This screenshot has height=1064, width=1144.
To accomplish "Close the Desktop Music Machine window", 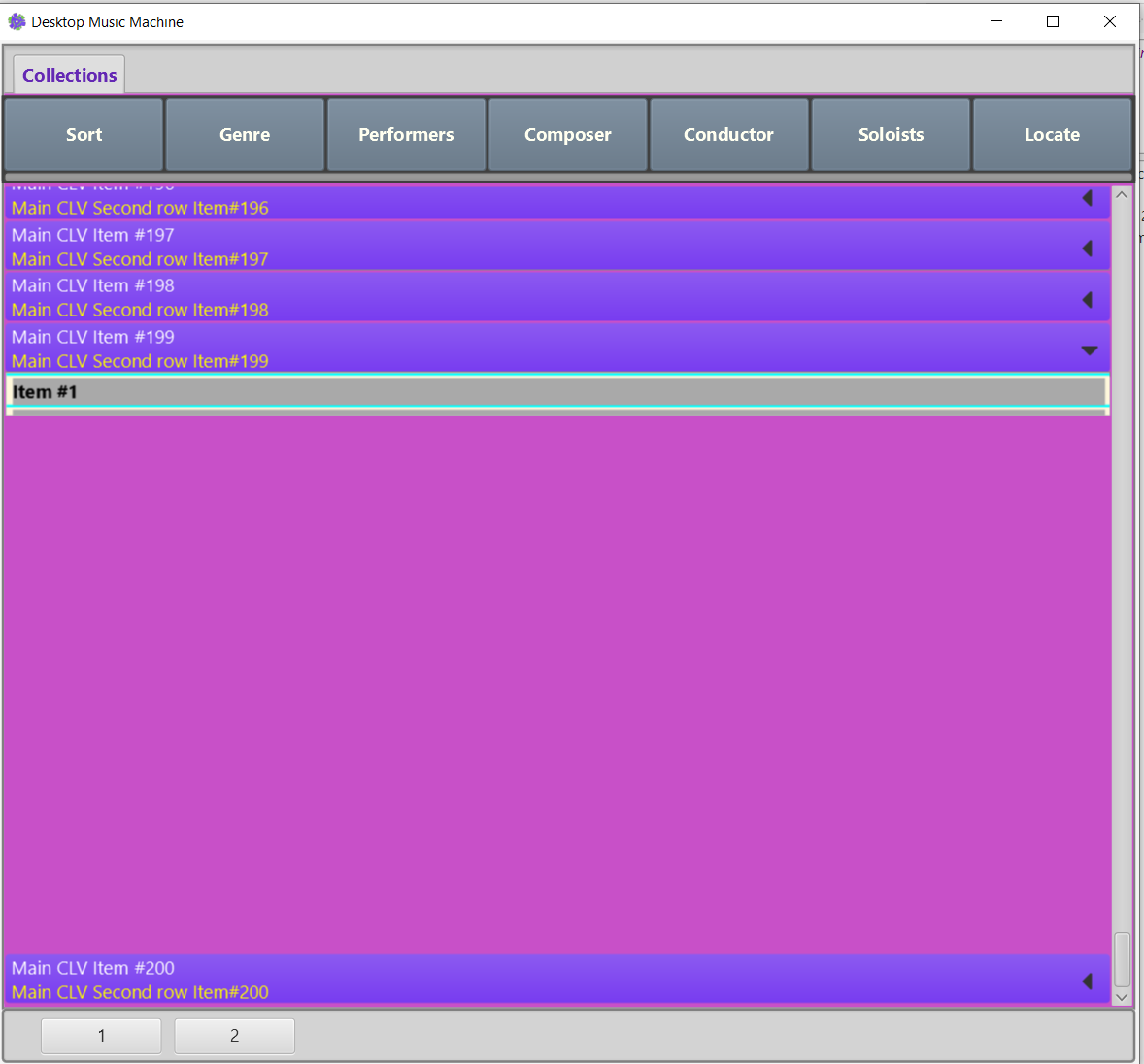I will (1110, 22).
